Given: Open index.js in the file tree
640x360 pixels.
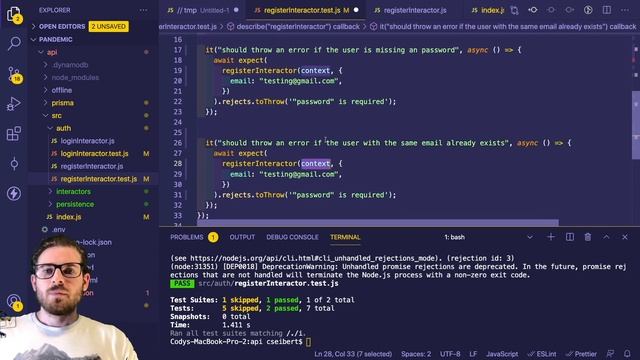Looking at the screenshot, I should 69,217.
